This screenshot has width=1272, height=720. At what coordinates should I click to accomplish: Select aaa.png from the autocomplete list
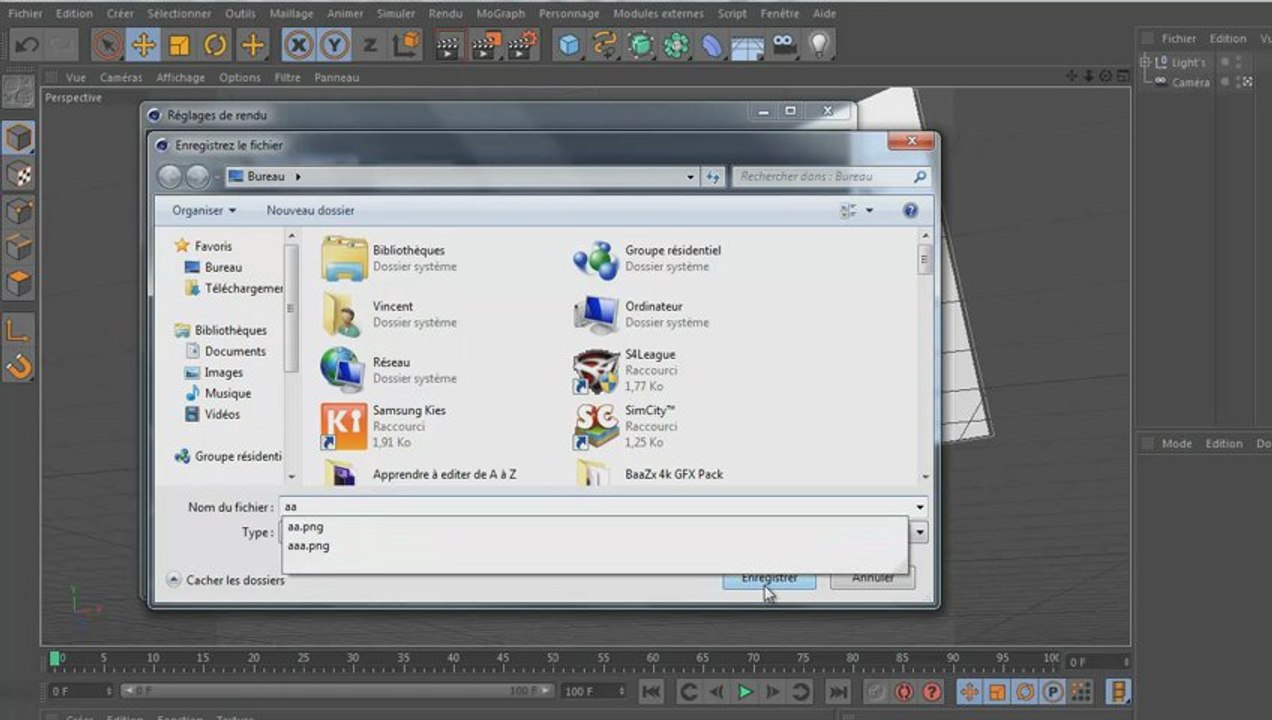coord(308,546)
